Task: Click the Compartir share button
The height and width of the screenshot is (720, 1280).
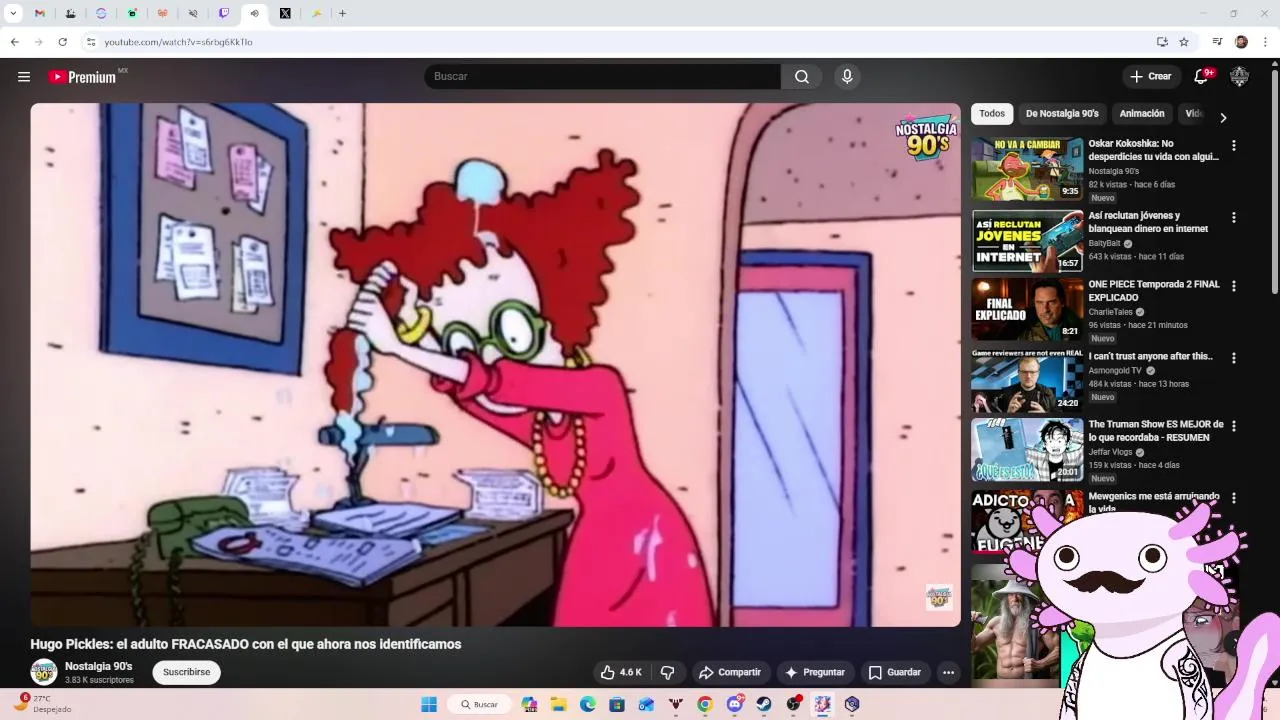Action: click(730, 672)
